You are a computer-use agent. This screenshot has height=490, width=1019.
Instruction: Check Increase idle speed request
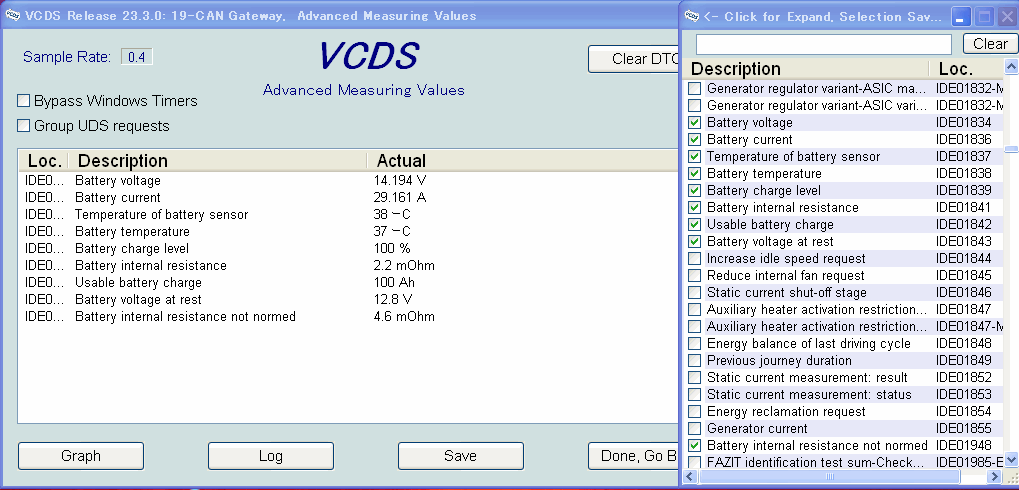[x=695, y=259]
